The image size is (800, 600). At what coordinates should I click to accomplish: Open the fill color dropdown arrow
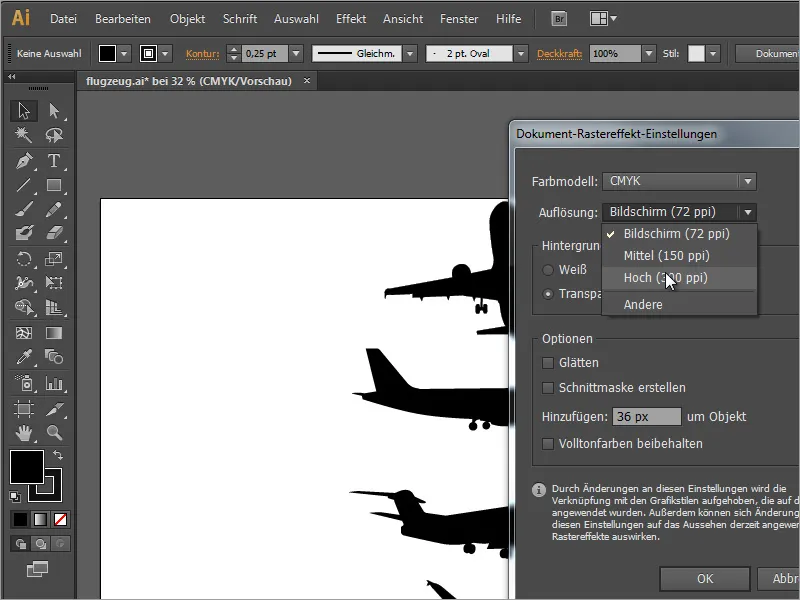(x=124, y=53)
